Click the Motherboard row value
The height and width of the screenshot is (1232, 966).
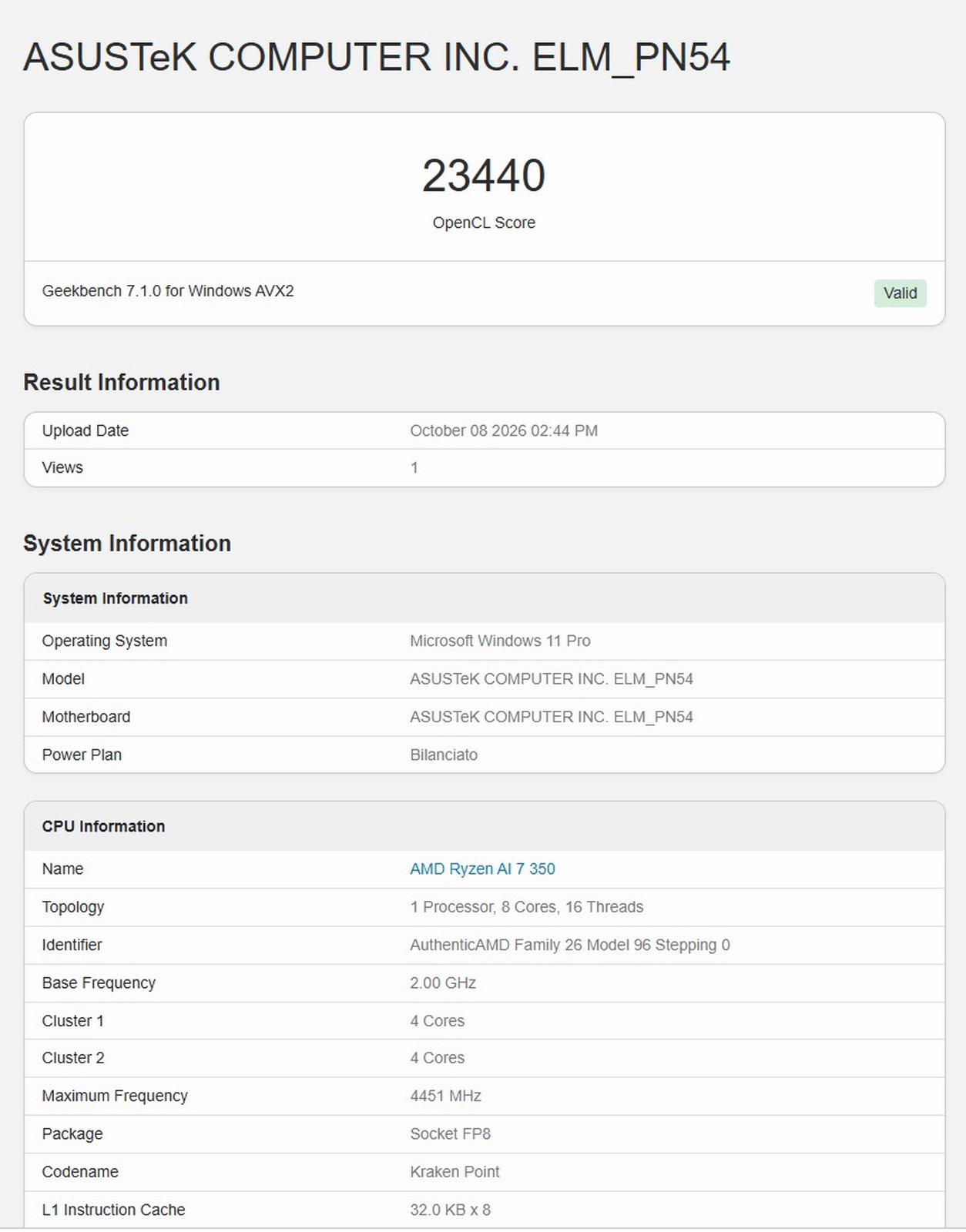point(552,717)
